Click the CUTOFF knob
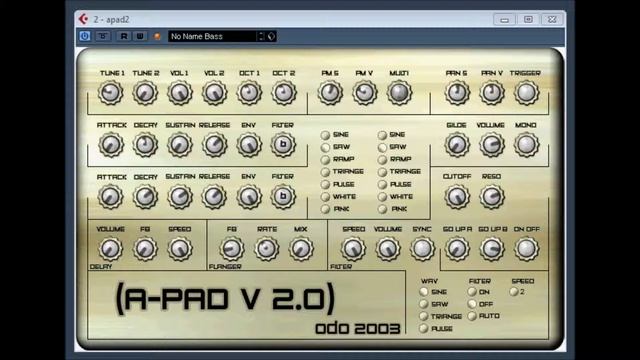640x360 pixels. [457, 196]
